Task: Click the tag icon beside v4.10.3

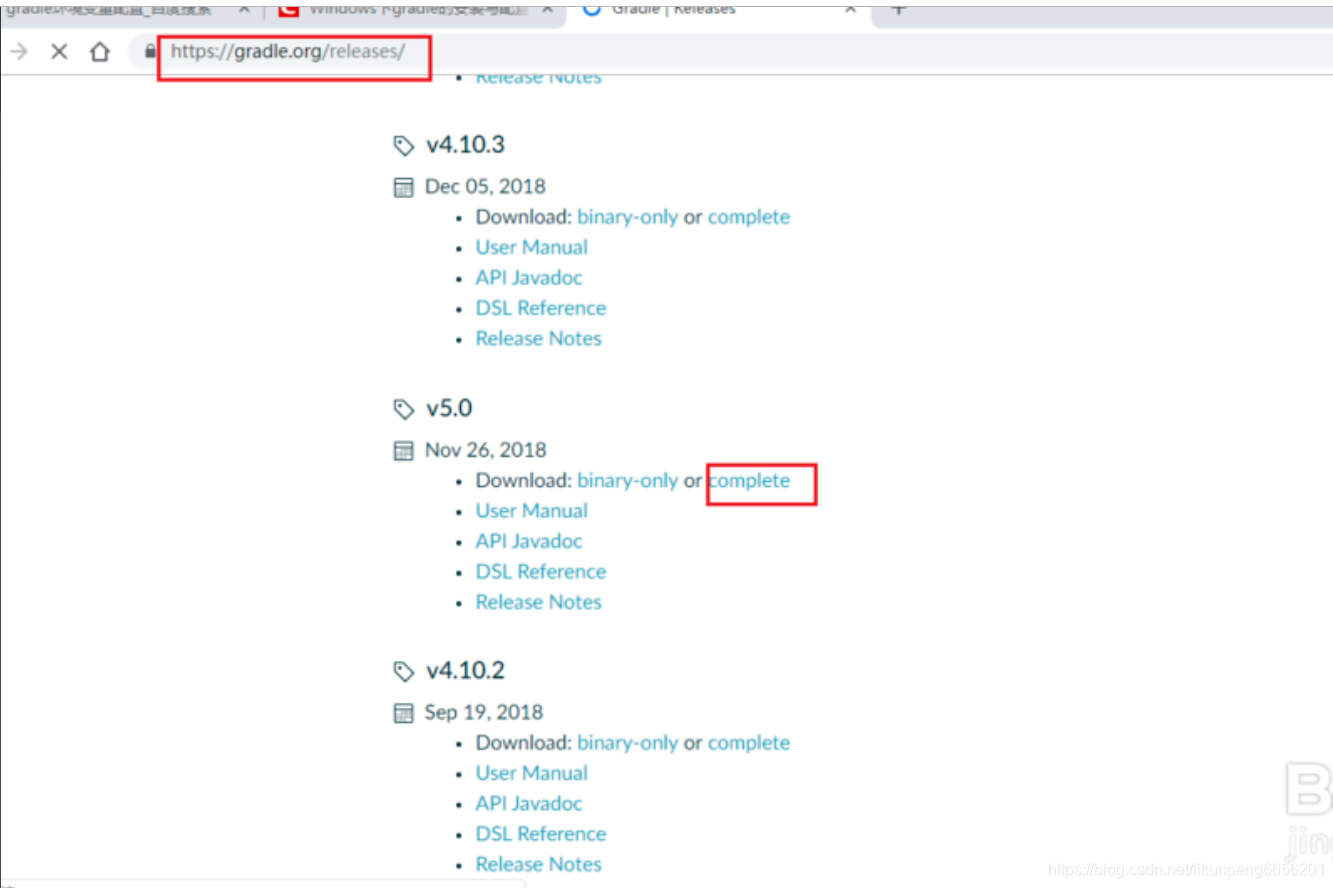Action: pos(403,146)
